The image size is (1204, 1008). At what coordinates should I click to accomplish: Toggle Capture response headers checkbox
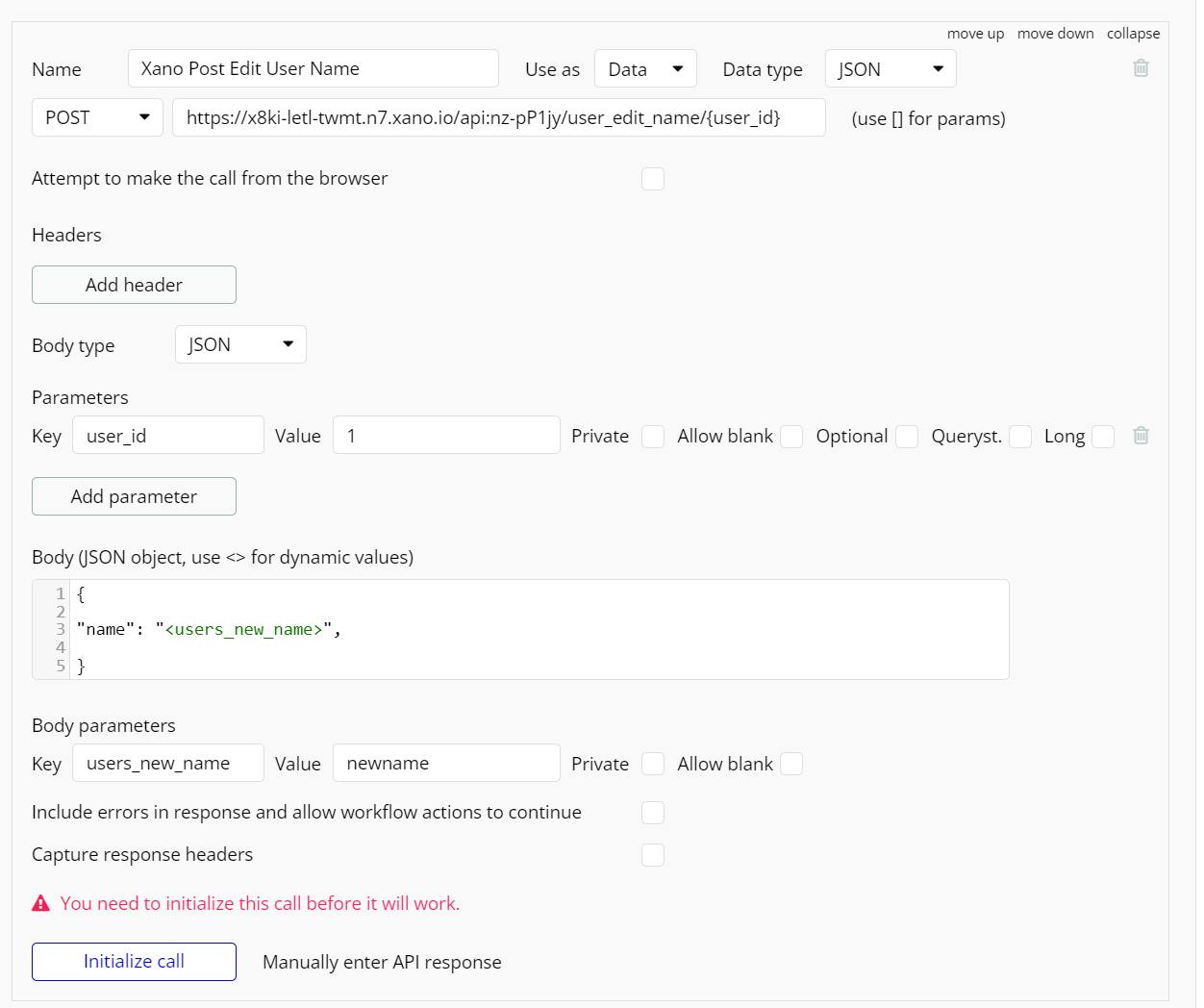[653, 855]
